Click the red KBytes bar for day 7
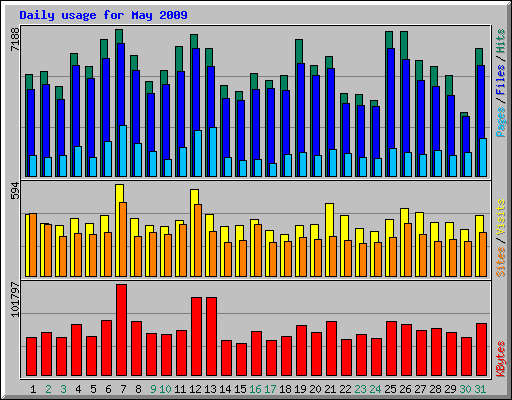 pyautogui.click(x=121, y=330)
